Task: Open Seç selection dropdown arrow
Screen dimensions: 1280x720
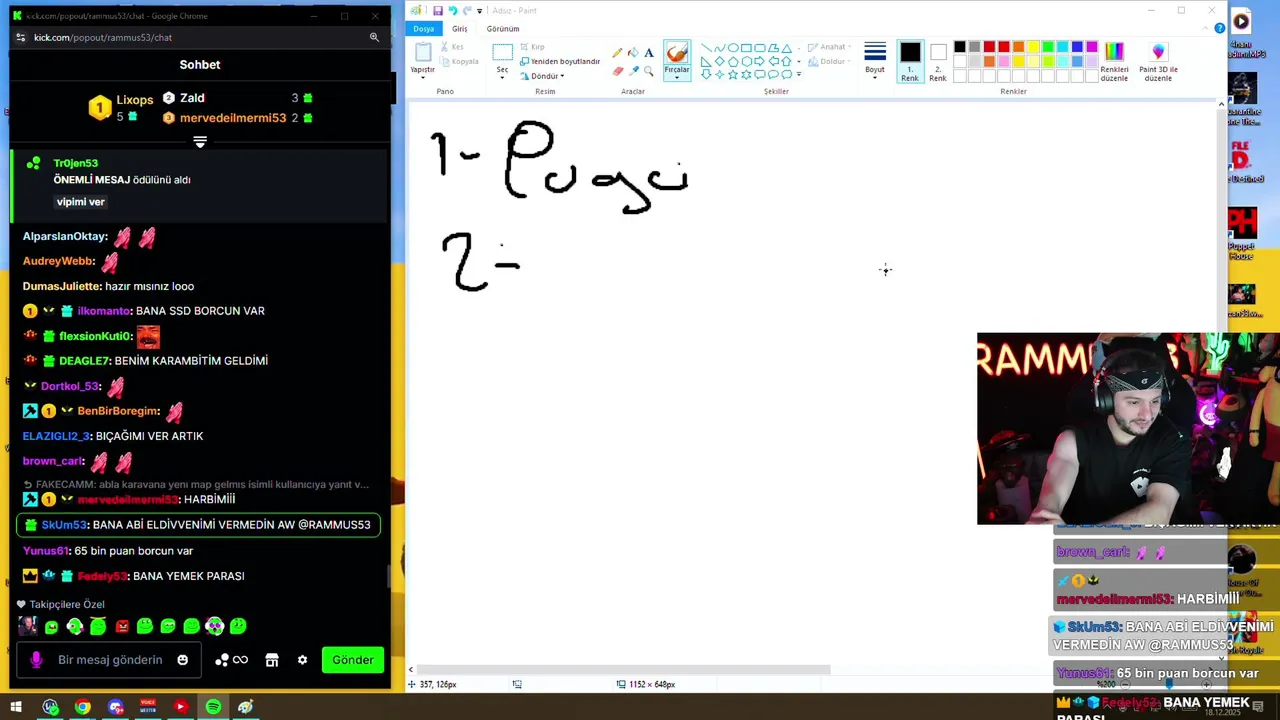Action: pyautogui.click(x=502, y=76)
